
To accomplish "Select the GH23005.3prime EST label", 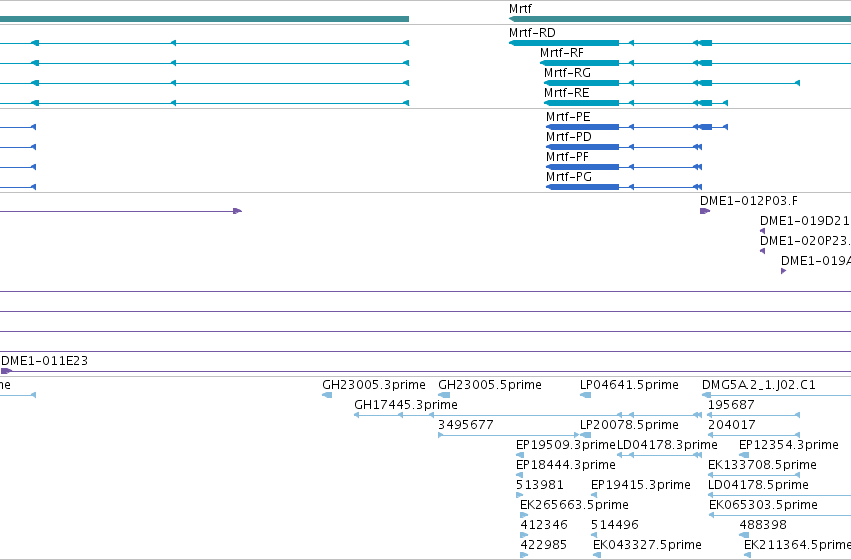I will coord(373,385).
